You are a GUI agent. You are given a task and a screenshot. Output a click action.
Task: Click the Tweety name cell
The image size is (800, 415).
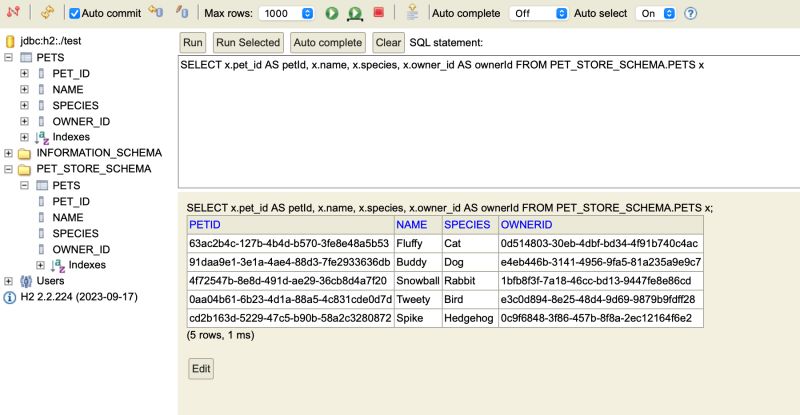418,300
